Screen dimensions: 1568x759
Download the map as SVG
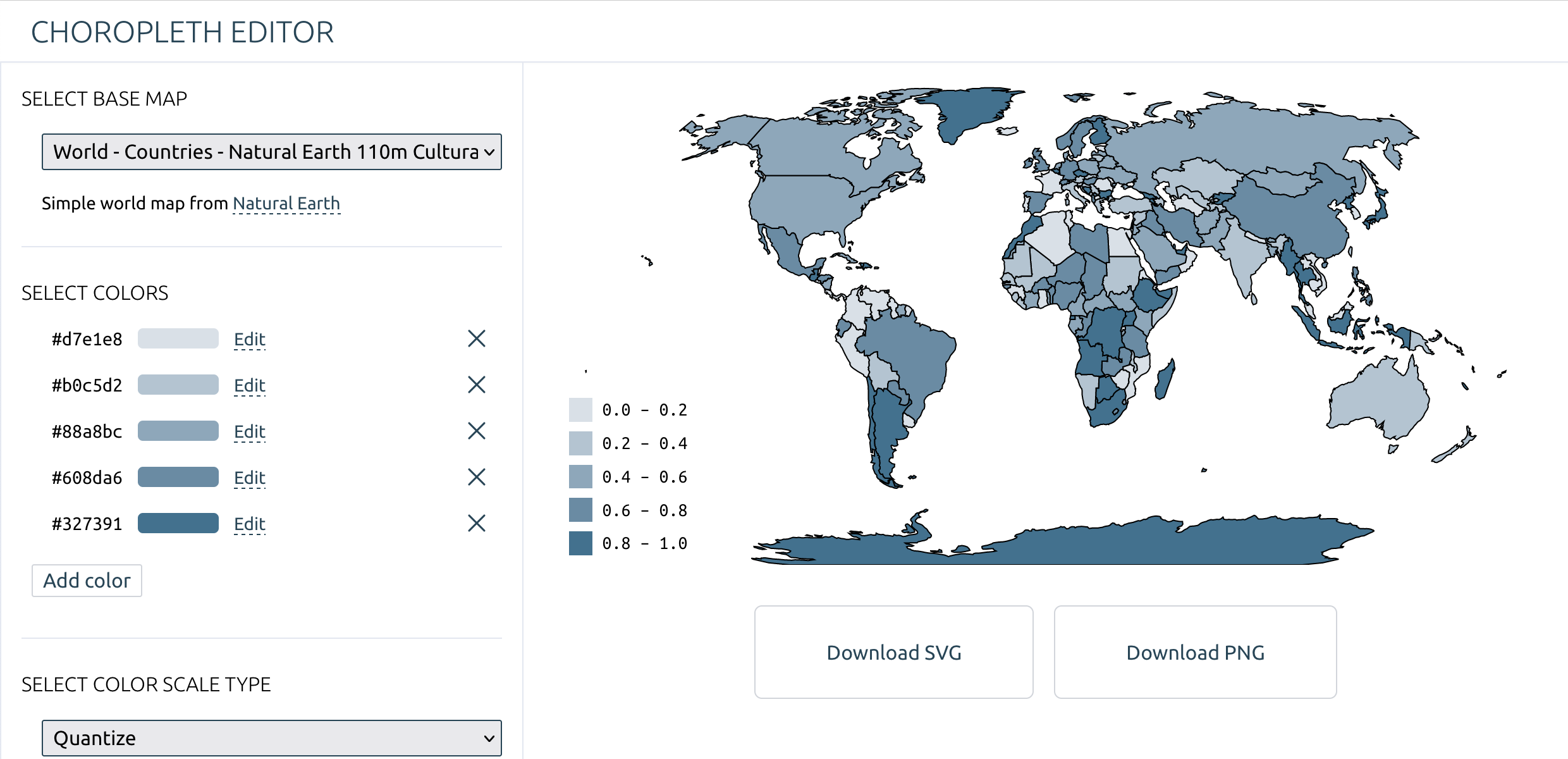[x=893, y=652]
